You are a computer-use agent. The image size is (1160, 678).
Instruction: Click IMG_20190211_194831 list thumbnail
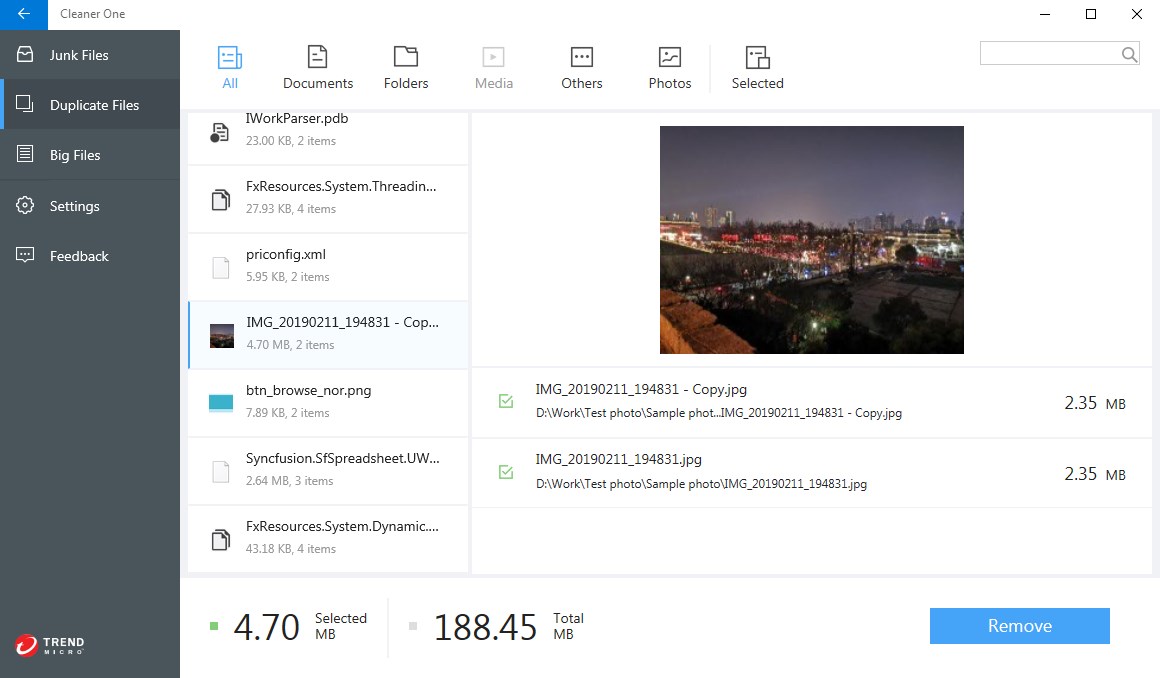[x=222, y=336]
